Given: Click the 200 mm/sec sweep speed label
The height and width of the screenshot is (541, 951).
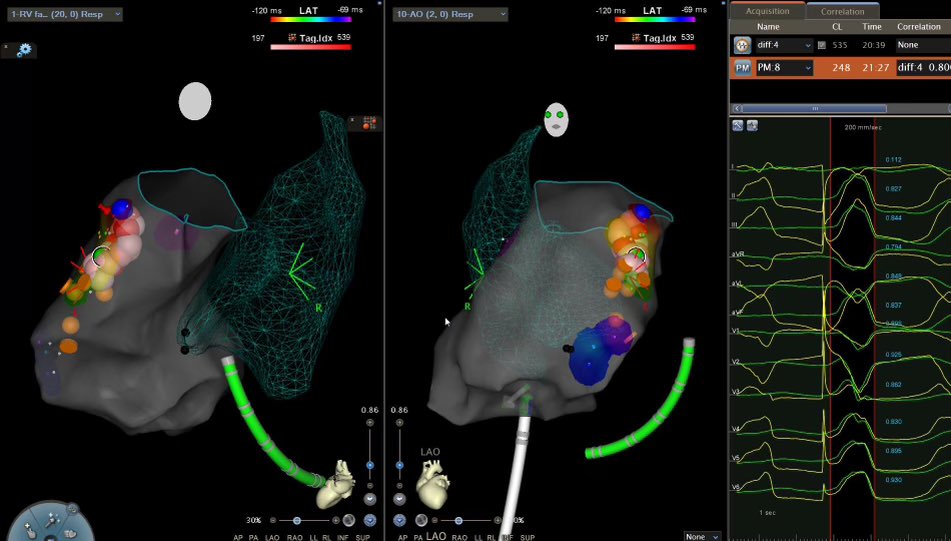Looking at the screenshot, I should click(x=862, y=128).
